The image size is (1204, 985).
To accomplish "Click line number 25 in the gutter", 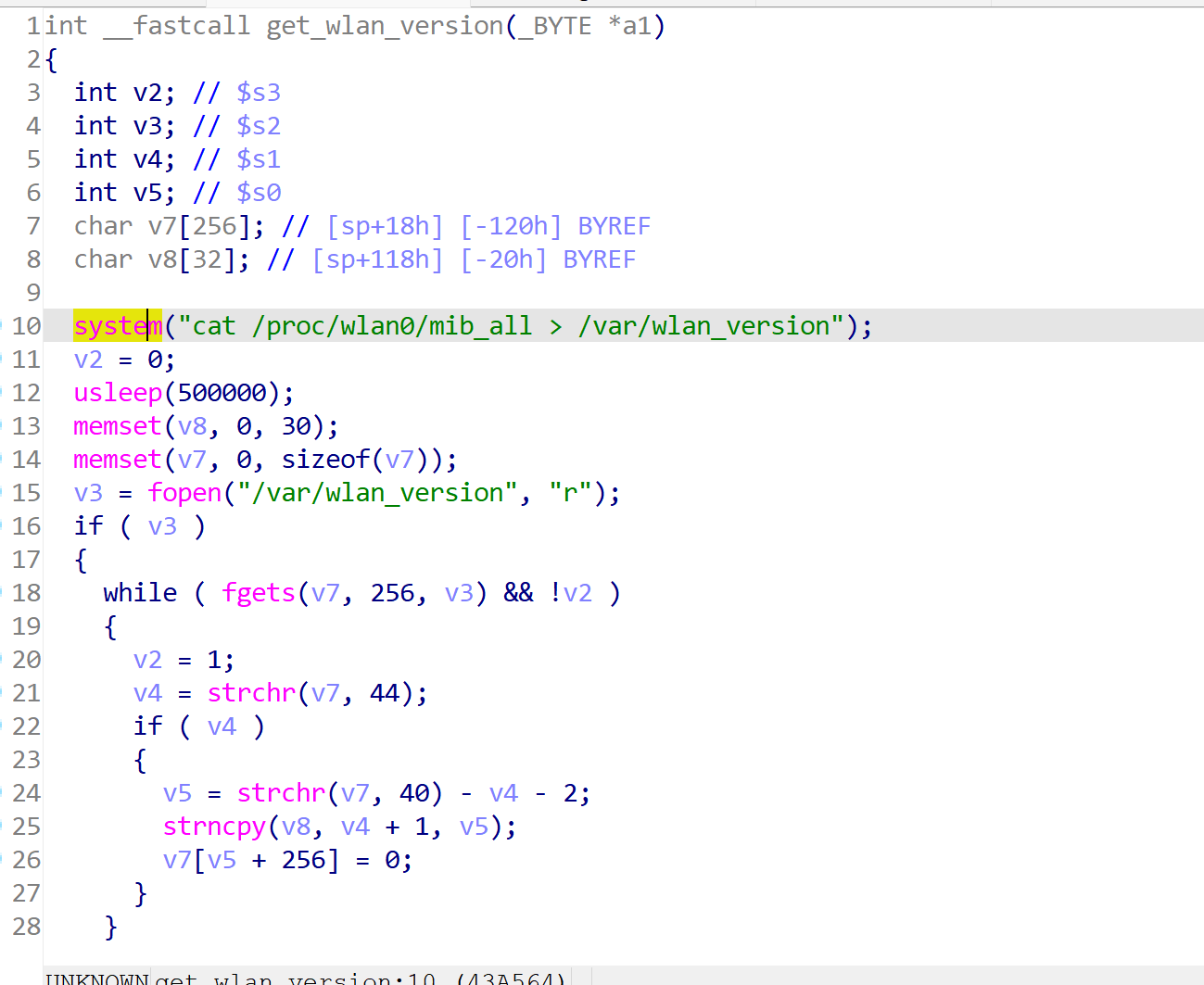I will (26, 827).
